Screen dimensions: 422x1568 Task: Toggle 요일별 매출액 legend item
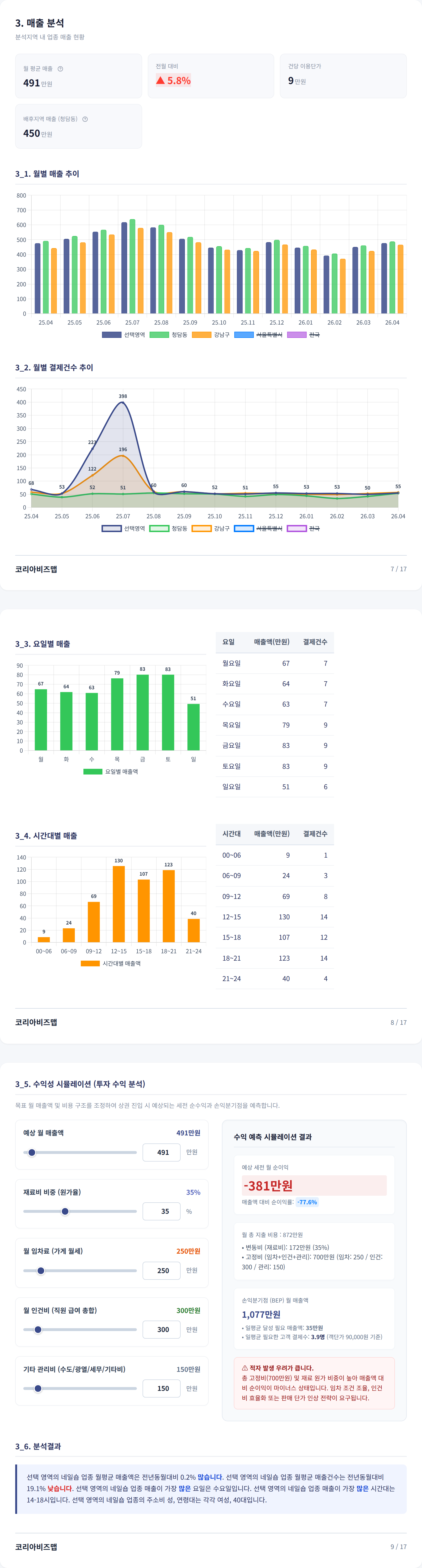[x=111, y=771]
